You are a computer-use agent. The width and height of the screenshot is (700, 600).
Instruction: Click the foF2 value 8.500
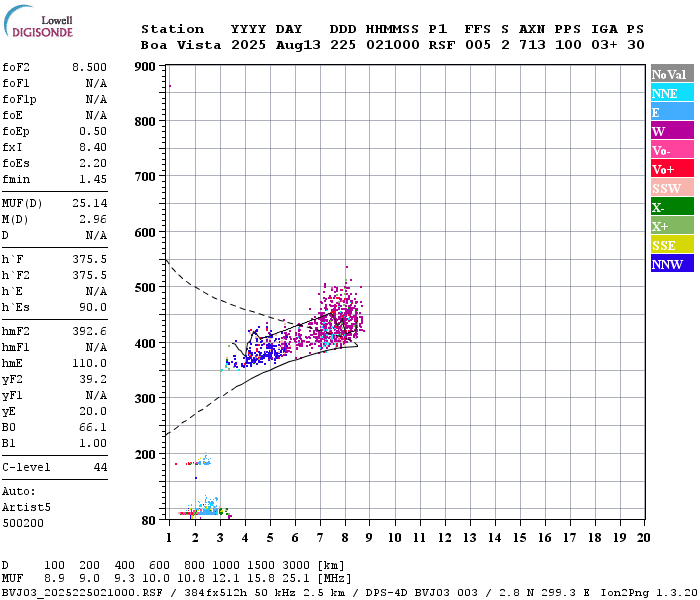89,67
